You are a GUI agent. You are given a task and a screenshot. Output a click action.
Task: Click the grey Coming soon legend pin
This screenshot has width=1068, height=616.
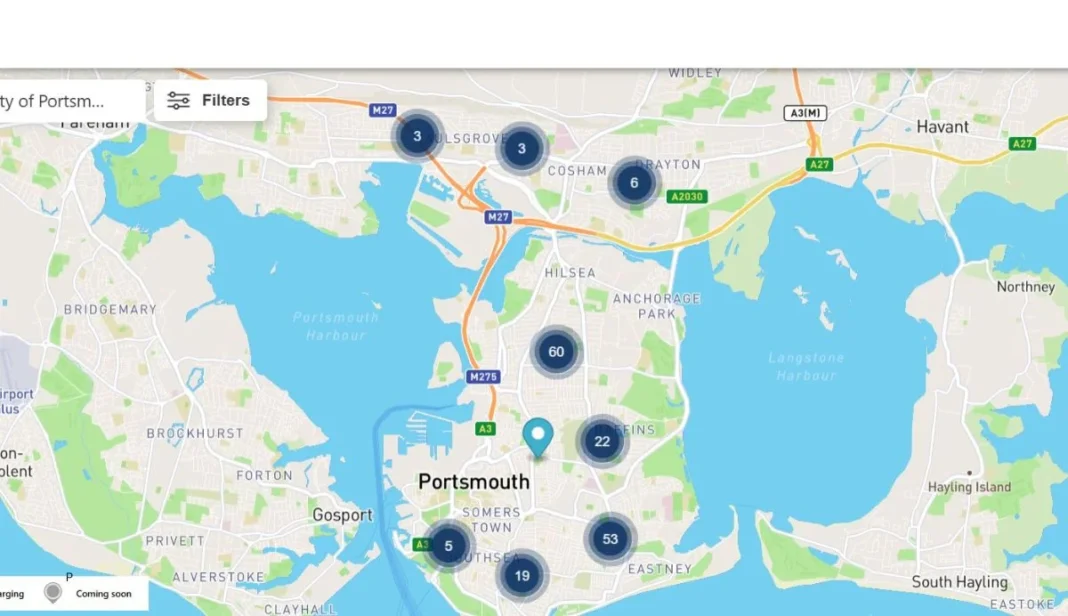click(x=53, y=593)
